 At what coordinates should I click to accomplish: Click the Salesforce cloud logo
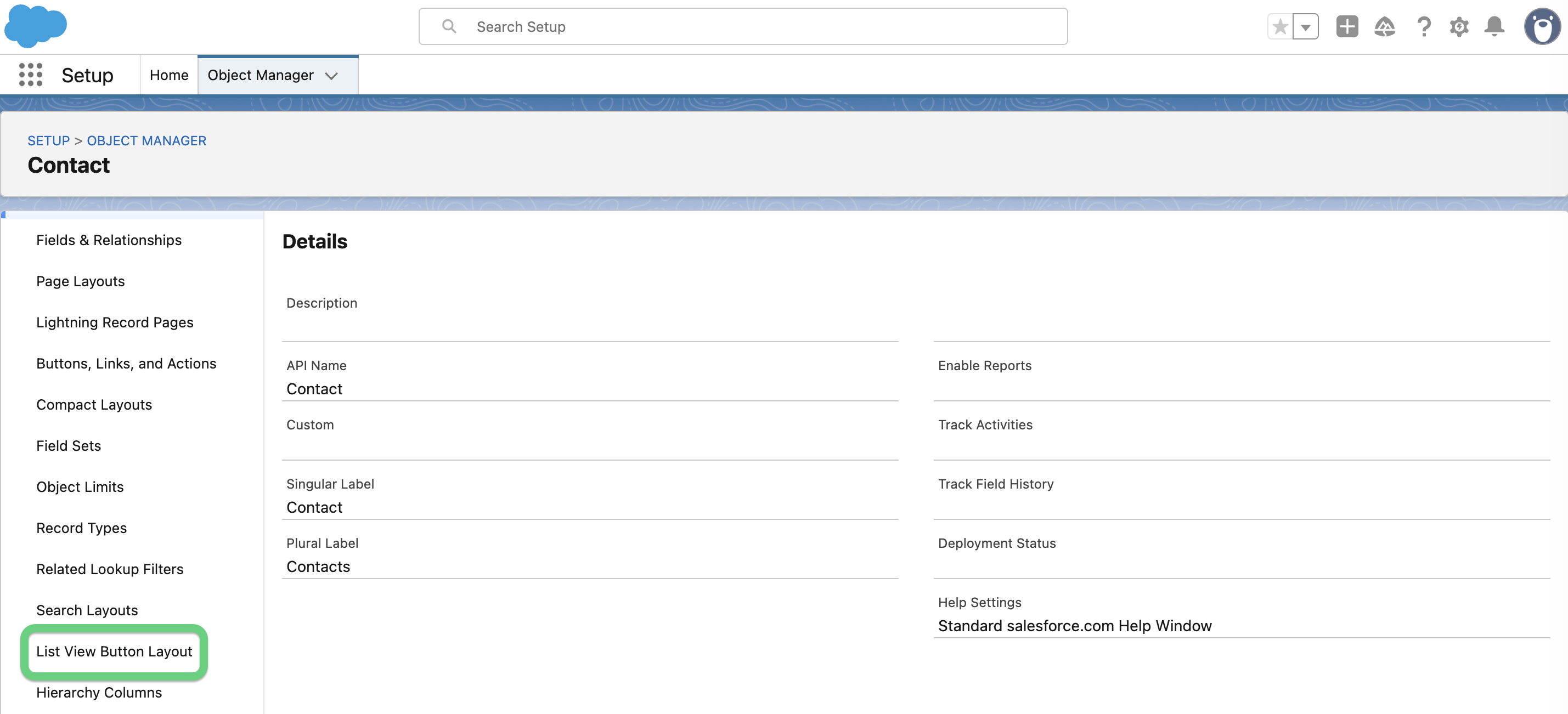35,26
